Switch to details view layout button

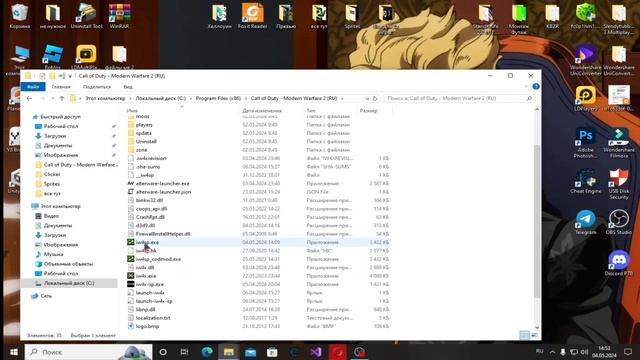coord(524,335)
